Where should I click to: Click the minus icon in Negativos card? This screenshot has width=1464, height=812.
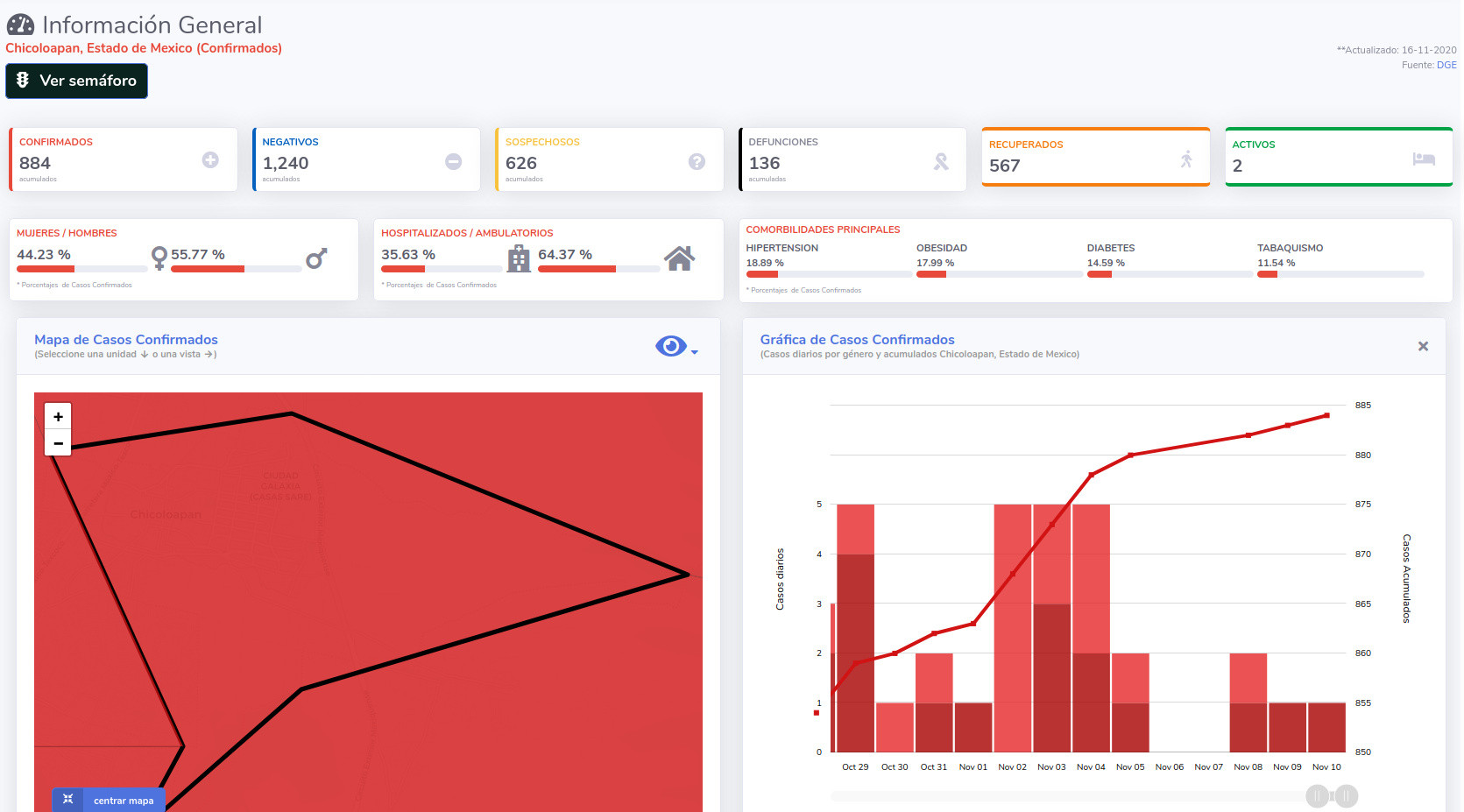pyautogui.click(x=453, y=161)
